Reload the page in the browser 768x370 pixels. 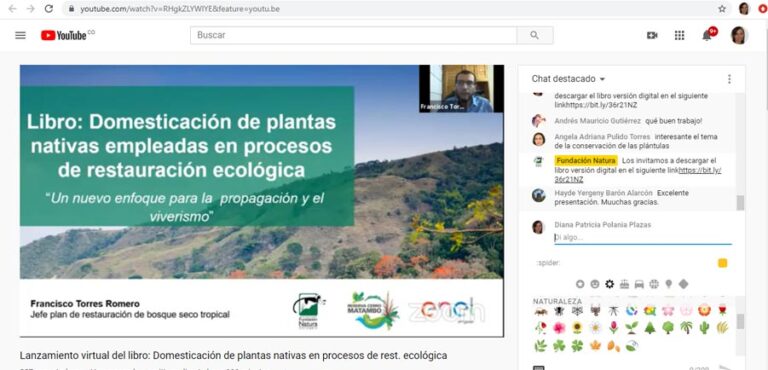click(x=48, y=9)
